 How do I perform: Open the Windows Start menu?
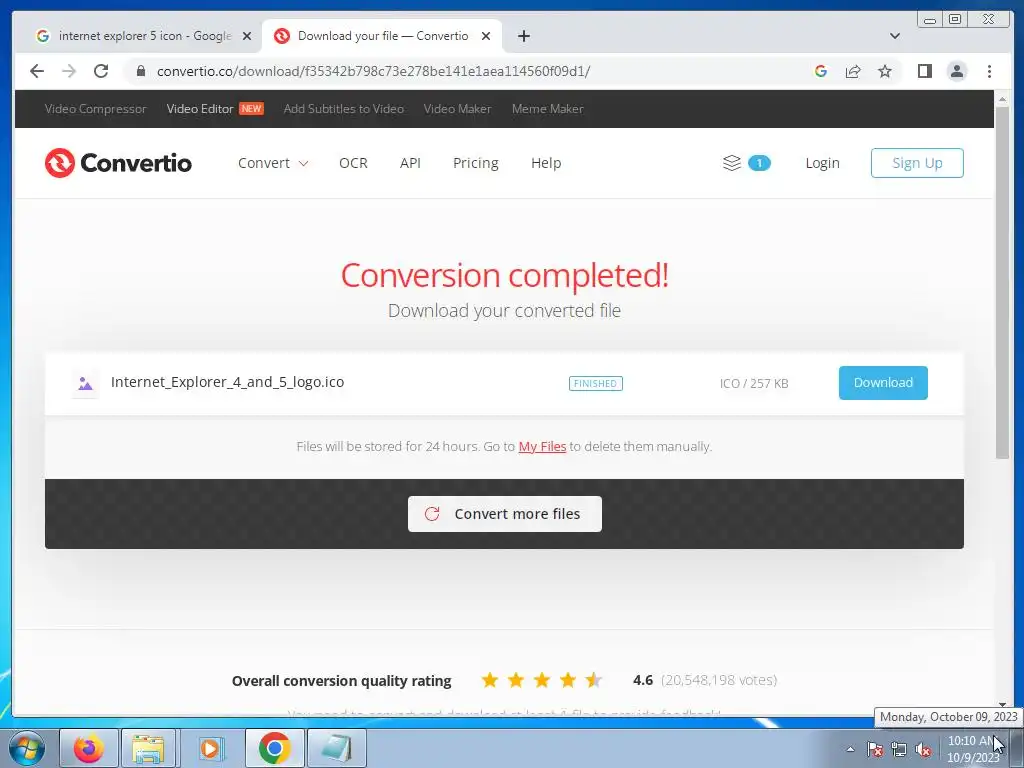(x=27, y=748)
